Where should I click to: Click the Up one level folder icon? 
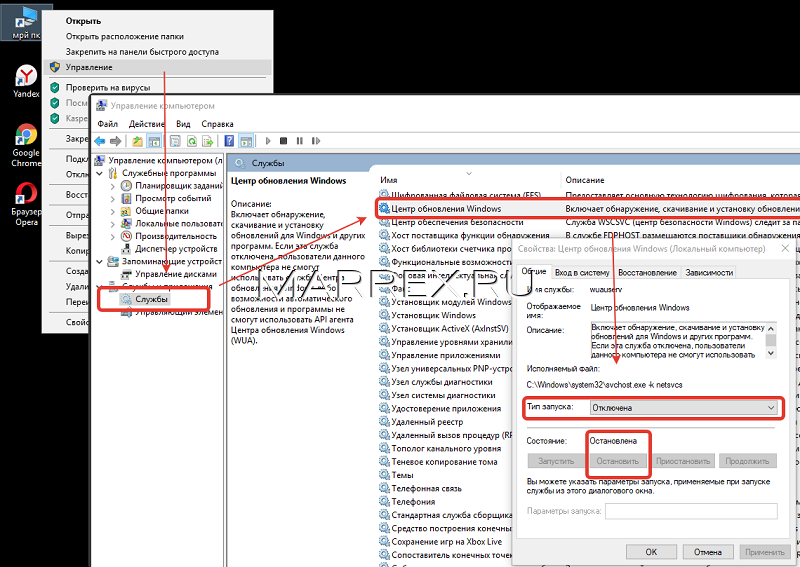tap(137, 141)
